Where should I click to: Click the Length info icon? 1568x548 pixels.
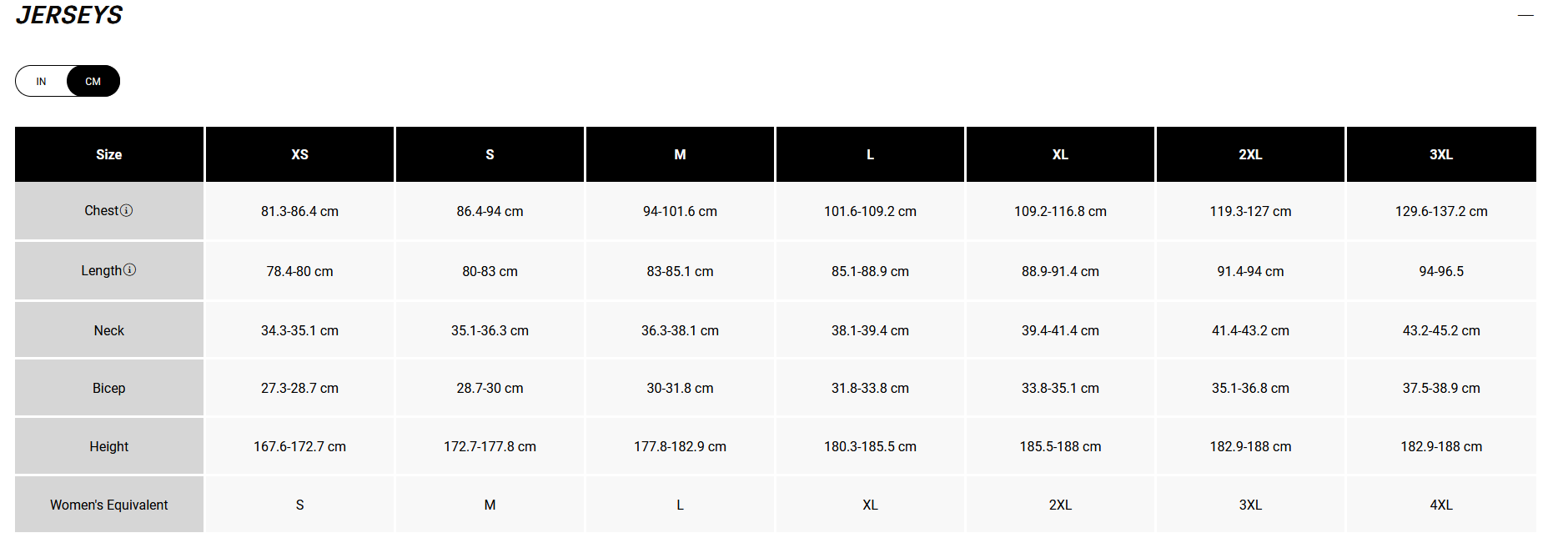130,269
